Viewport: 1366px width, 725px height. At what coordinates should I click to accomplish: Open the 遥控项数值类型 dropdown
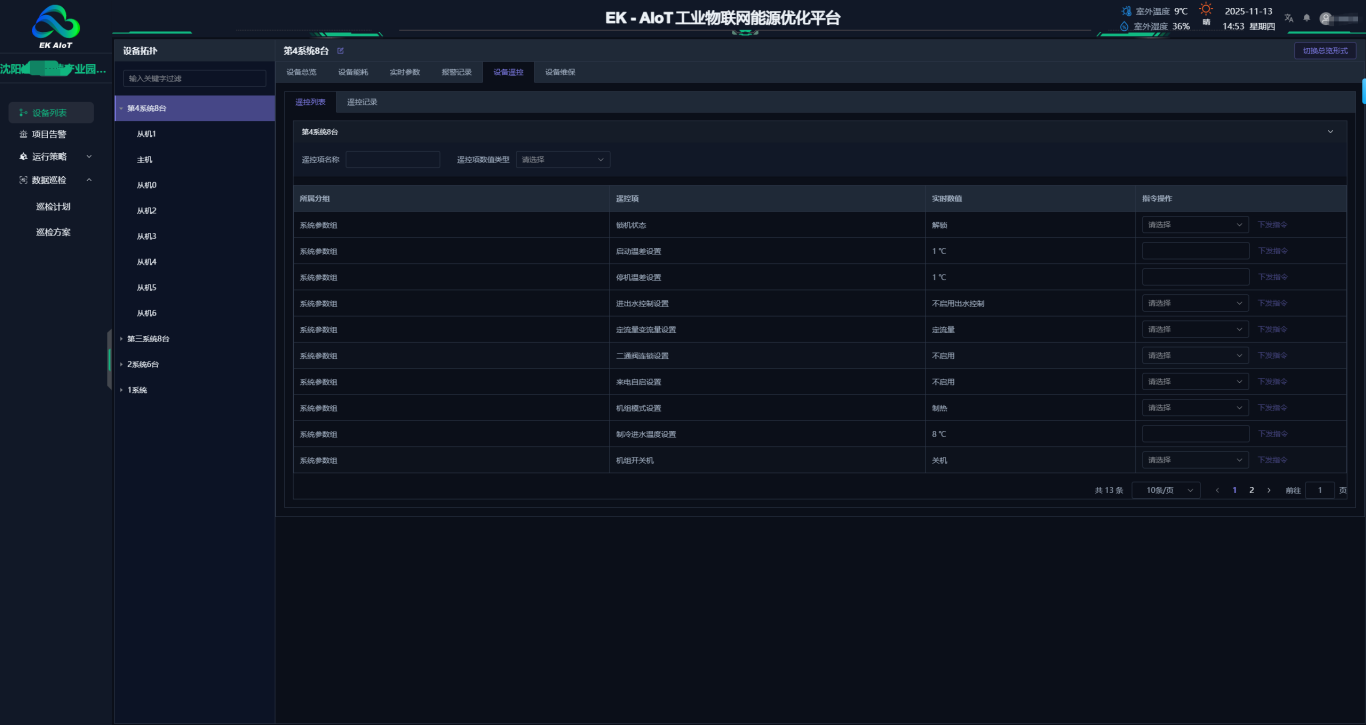(563, 159)
